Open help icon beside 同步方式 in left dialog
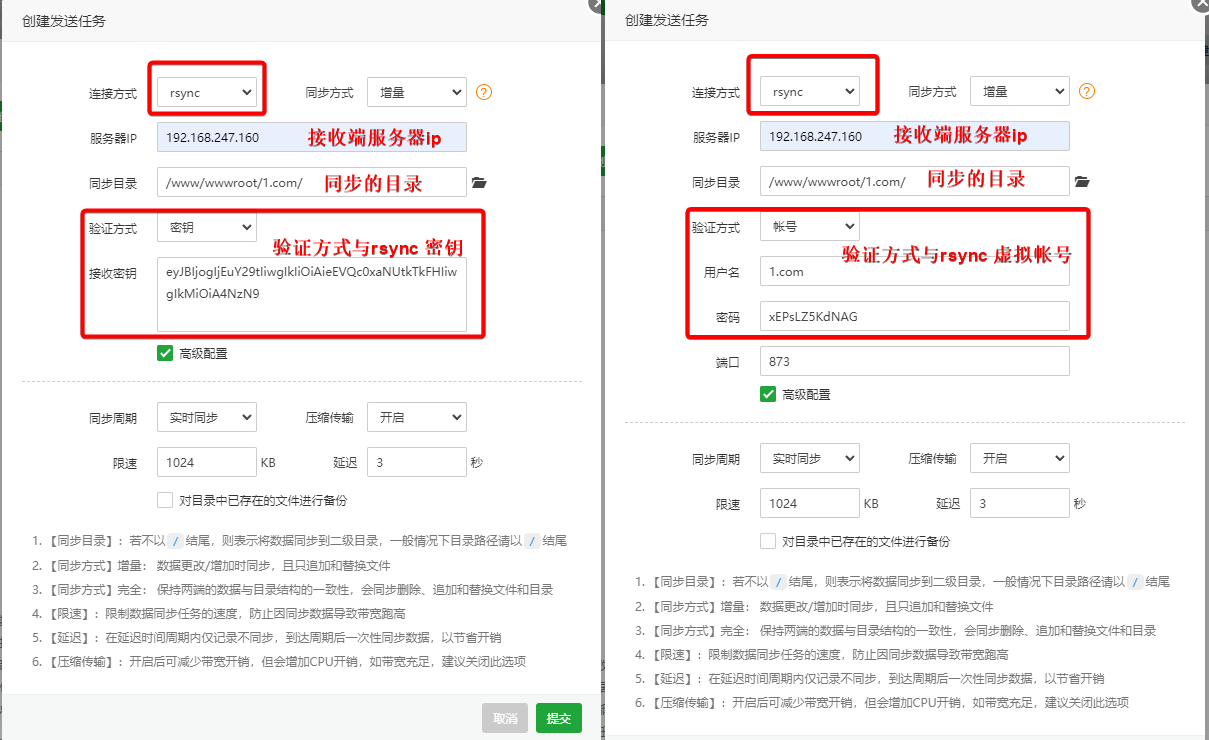This screenshot has height=740, width=1209. tap(484, 92)
